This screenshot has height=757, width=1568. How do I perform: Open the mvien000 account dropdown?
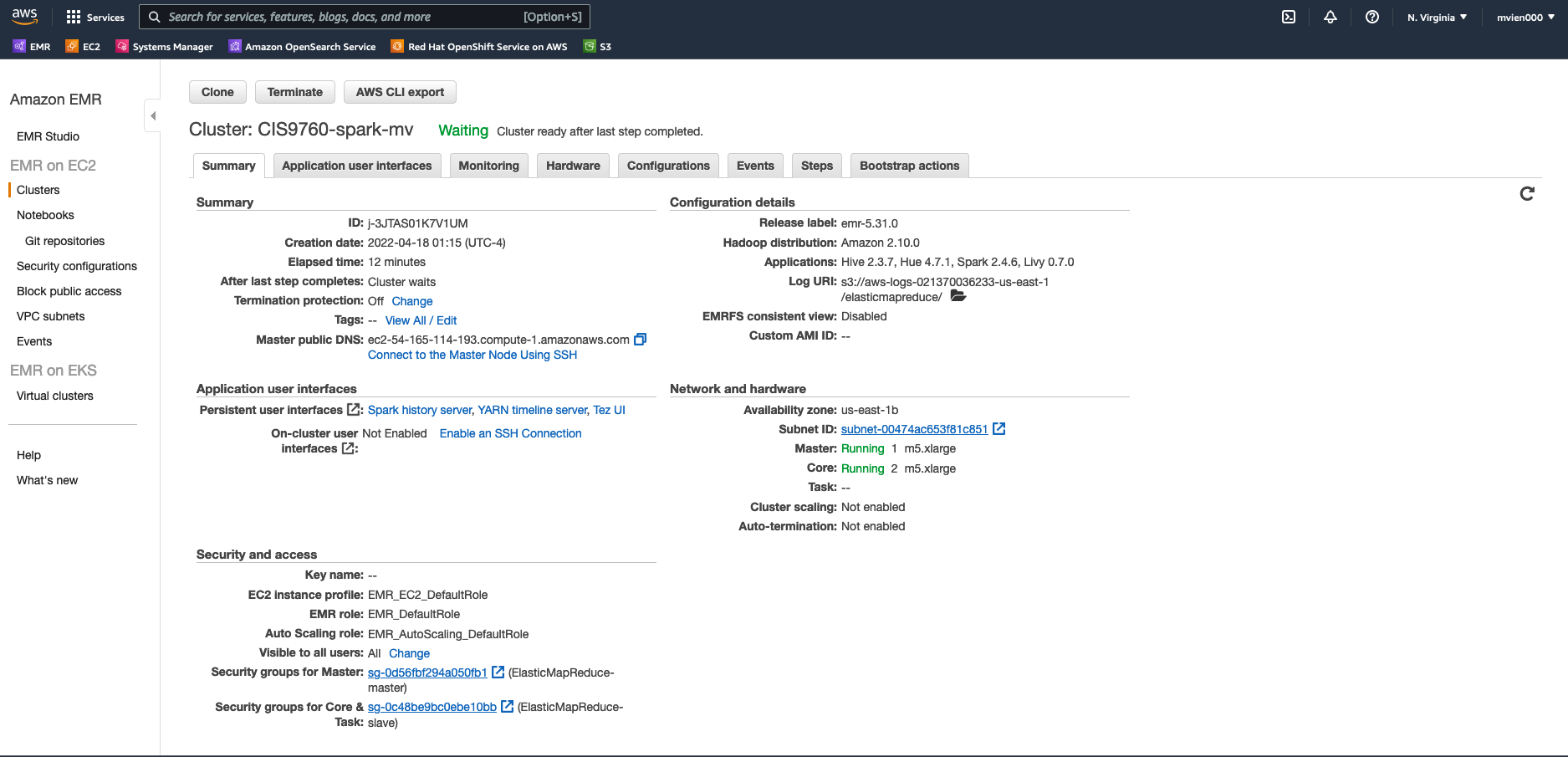(1525, 17)
